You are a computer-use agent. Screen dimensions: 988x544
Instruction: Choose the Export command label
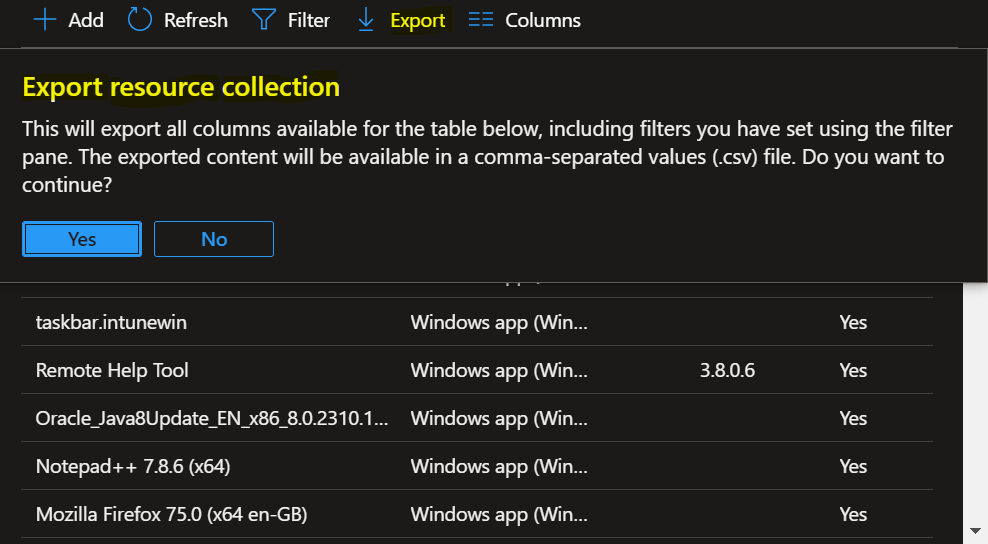click(x=418, y=20)
